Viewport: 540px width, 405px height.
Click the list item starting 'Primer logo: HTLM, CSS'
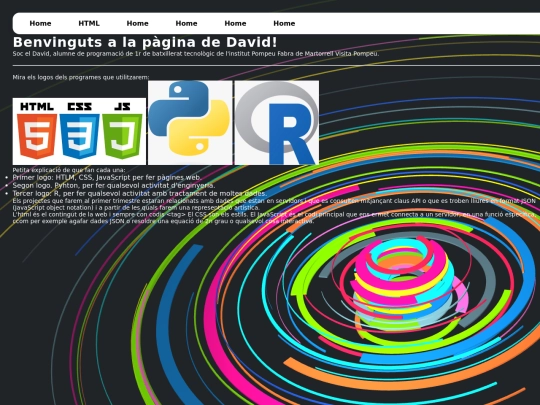(x=107, y=177)
